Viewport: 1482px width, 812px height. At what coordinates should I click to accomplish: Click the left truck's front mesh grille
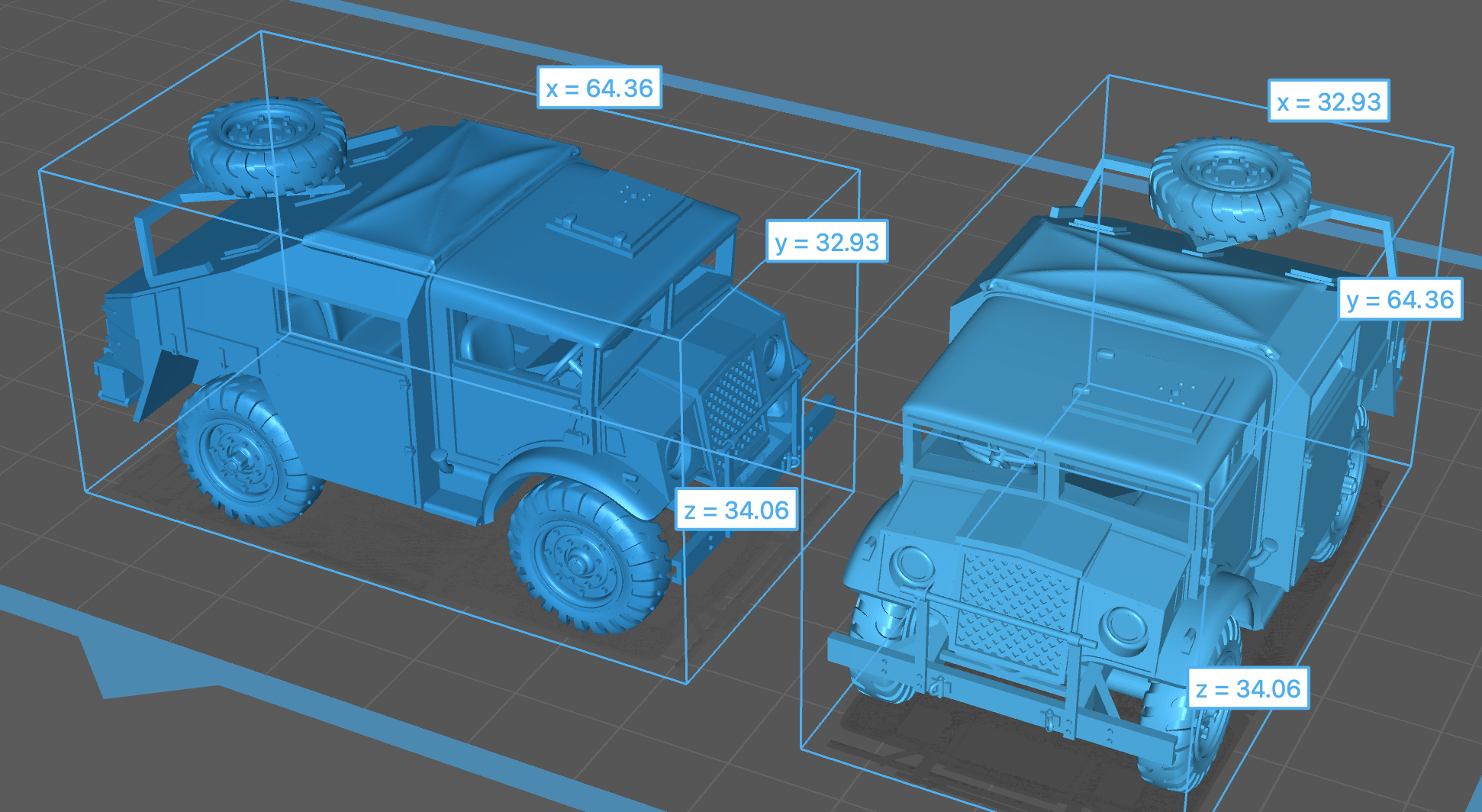(x=733, y=404)
